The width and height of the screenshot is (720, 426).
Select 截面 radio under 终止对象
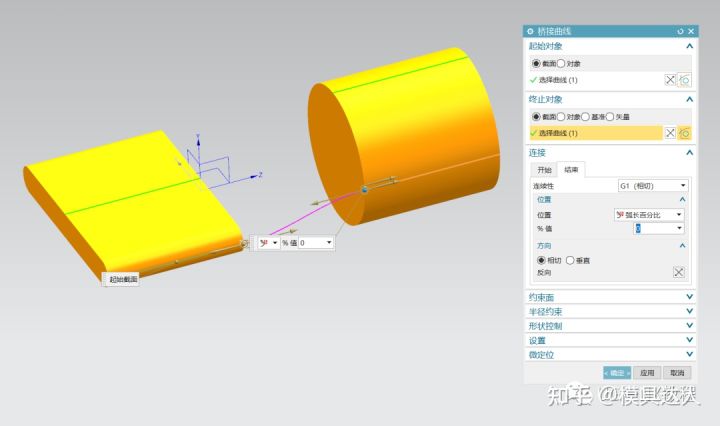[536, 117]
